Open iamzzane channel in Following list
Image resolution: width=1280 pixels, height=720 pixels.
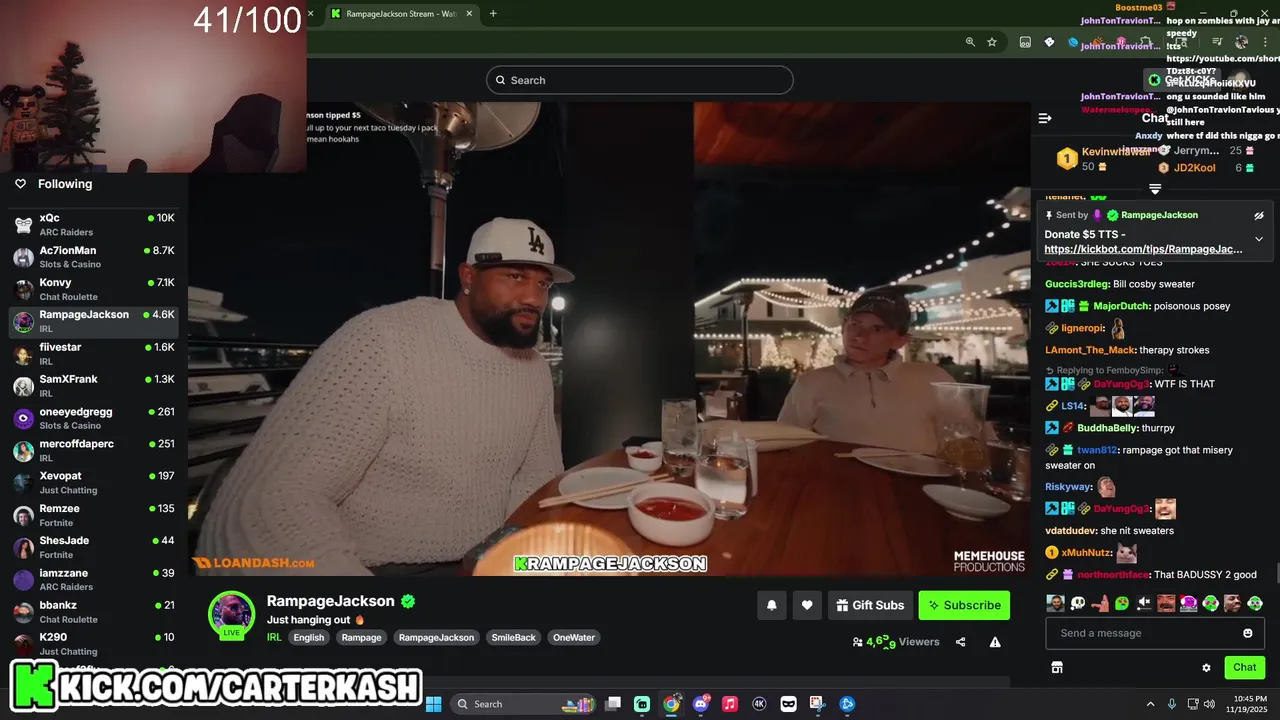pyautogui.click(x=94, y=580)
